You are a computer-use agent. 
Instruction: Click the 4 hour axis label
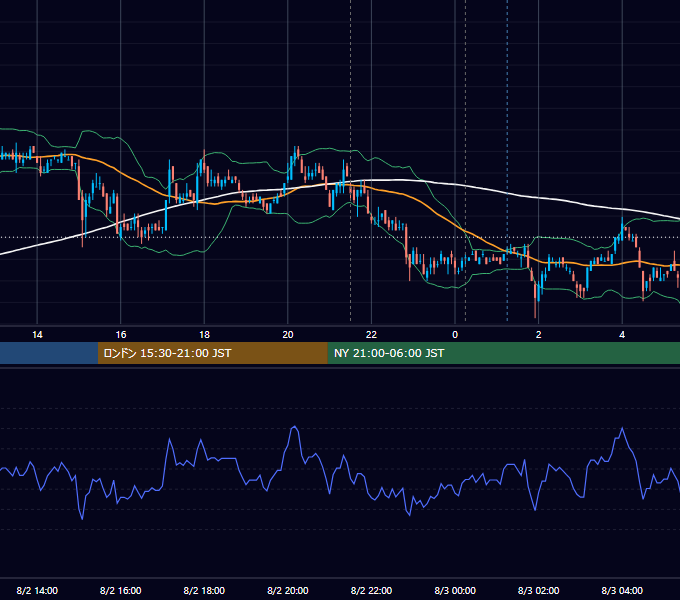click(x=622, y=335)
